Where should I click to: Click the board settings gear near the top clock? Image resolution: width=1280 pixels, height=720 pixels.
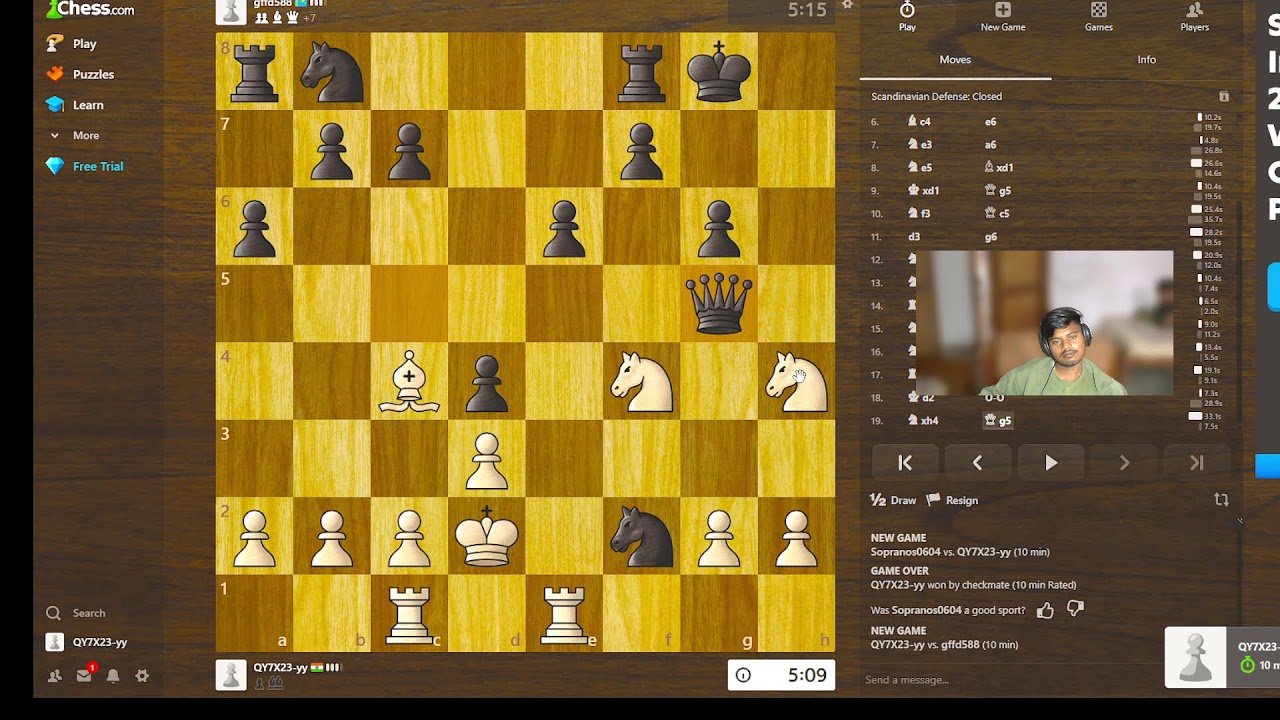coord(848,5)
